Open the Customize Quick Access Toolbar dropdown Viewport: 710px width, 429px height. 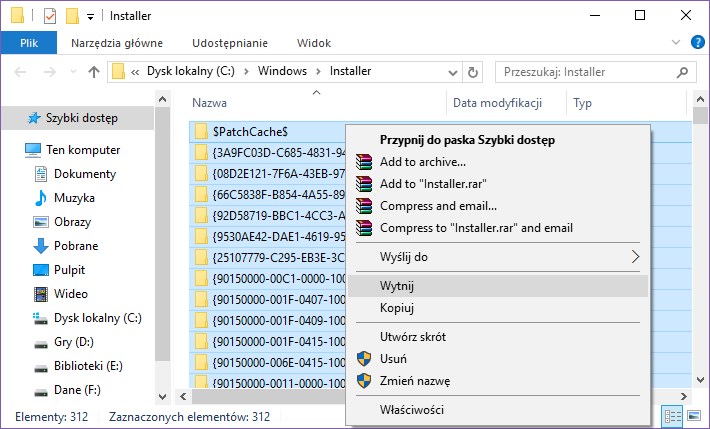[91, 17]
